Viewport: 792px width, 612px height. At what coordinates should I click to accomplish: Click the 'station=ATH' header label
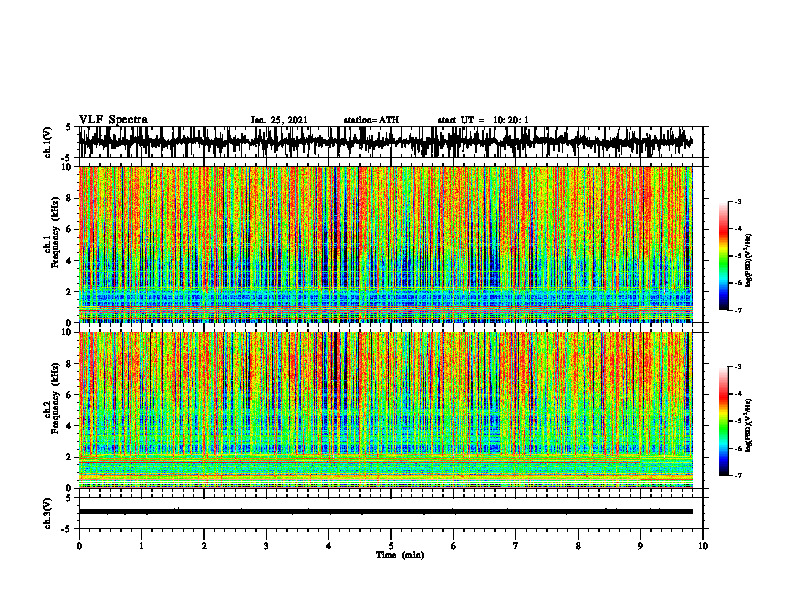pos(371,120)
